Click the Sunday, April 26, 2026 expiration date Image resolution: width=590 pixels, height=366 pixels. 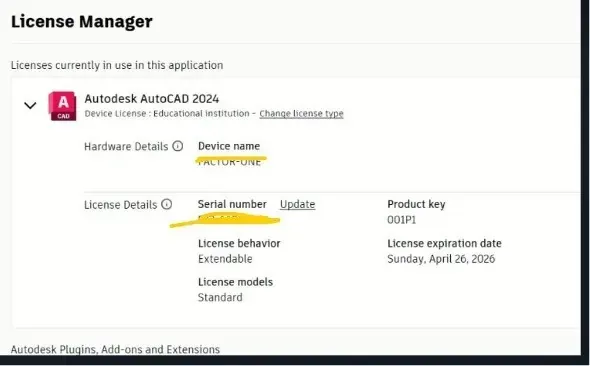click(x=441, y=259)
